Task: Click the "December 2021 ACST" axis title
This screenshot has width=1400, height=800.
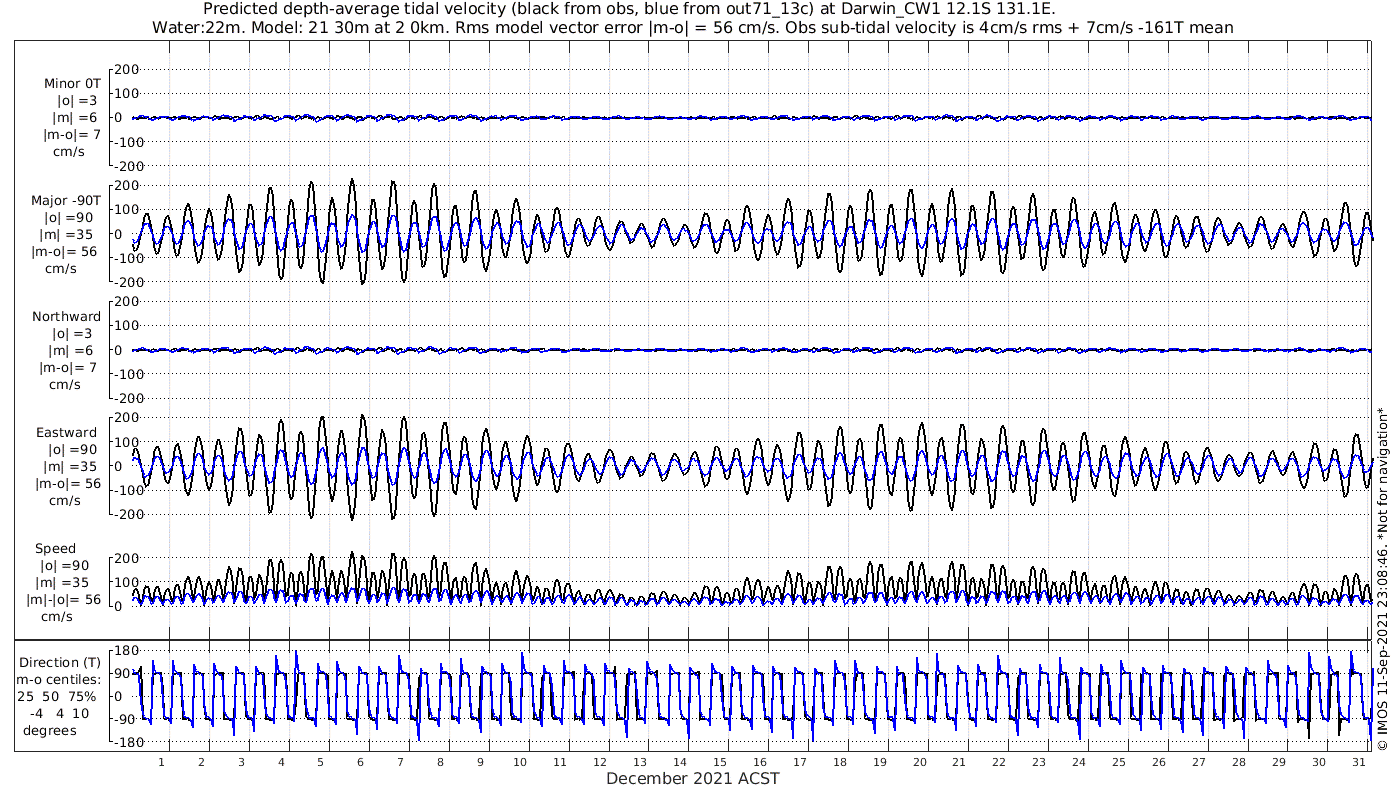Action: click(692, 779)
